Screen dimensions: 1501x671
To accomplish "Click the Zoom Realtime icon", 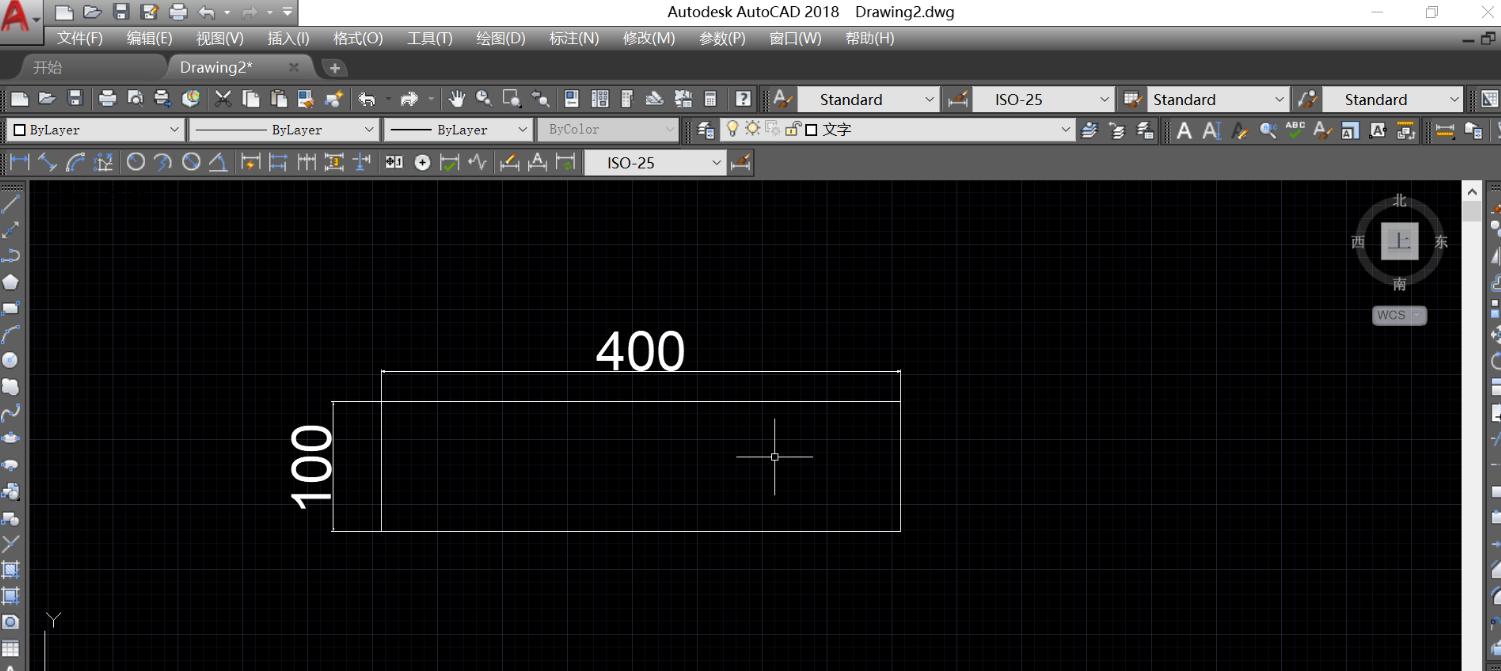I will [484, 99].
